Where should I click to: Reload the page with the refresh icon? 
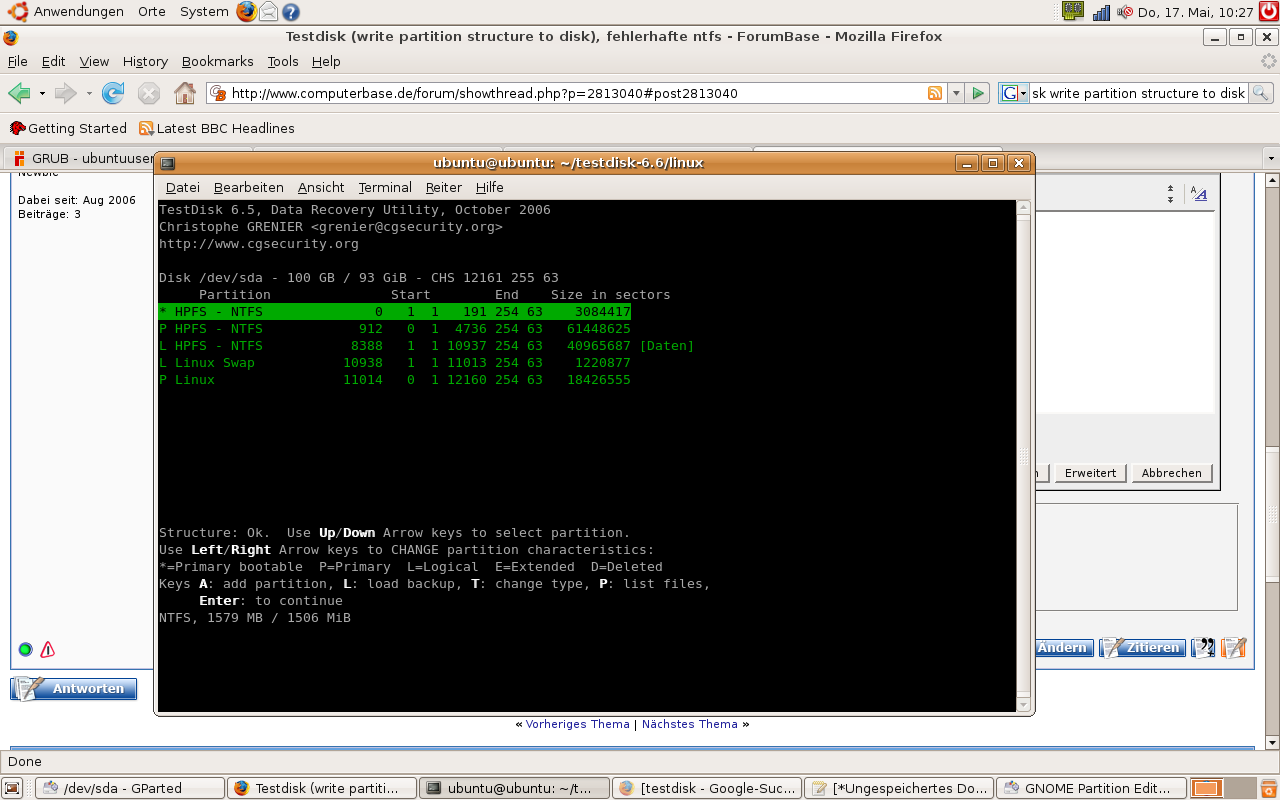coord(113,93)
